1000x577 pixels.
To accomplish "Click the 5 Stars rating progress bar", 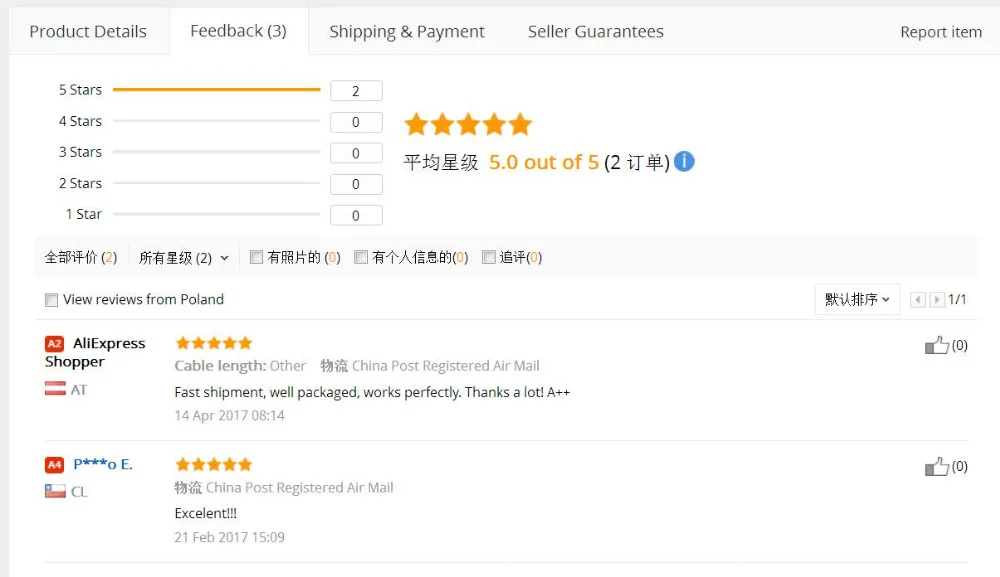I will click(217, 89).
